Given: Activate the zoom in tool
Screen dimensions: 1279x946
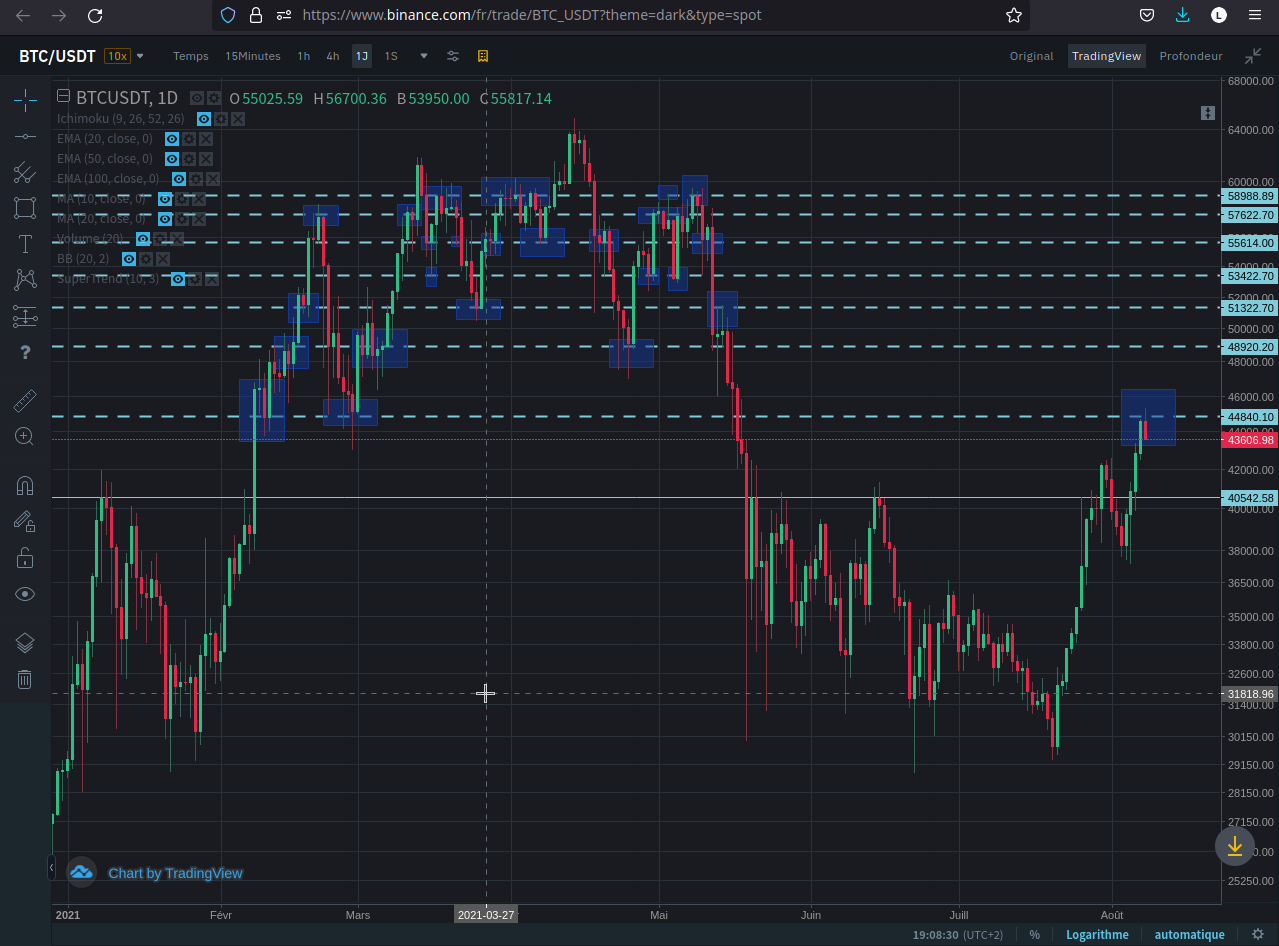Looking at the screenshot, I should [25, 436].
